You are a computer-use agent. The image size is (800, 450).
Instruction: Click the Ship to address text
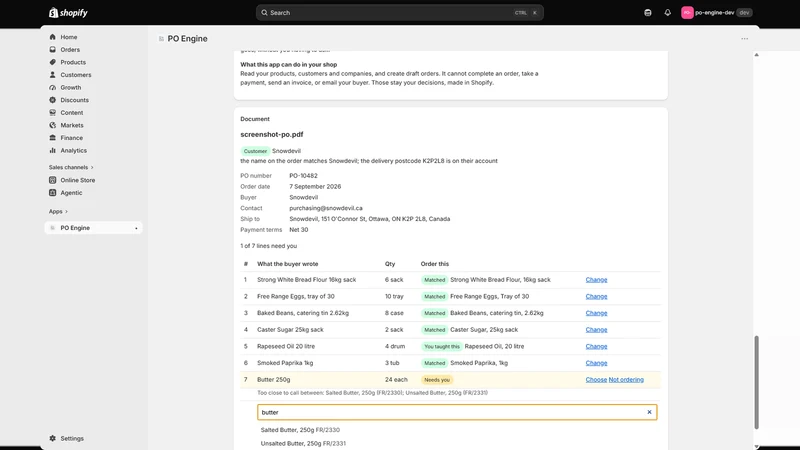point(369,219)
